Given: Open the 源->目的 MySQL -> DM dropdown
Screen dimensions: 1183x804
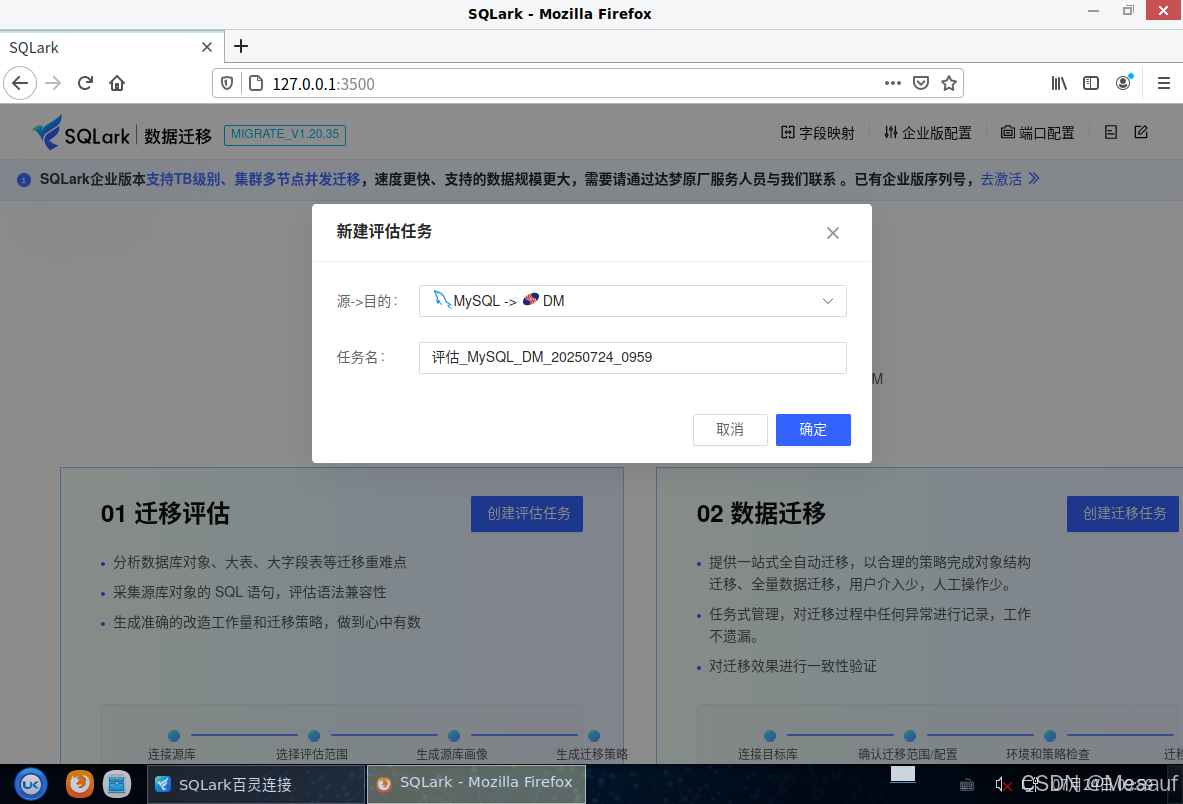Looking at the screenshot, I should pos(632,301).
